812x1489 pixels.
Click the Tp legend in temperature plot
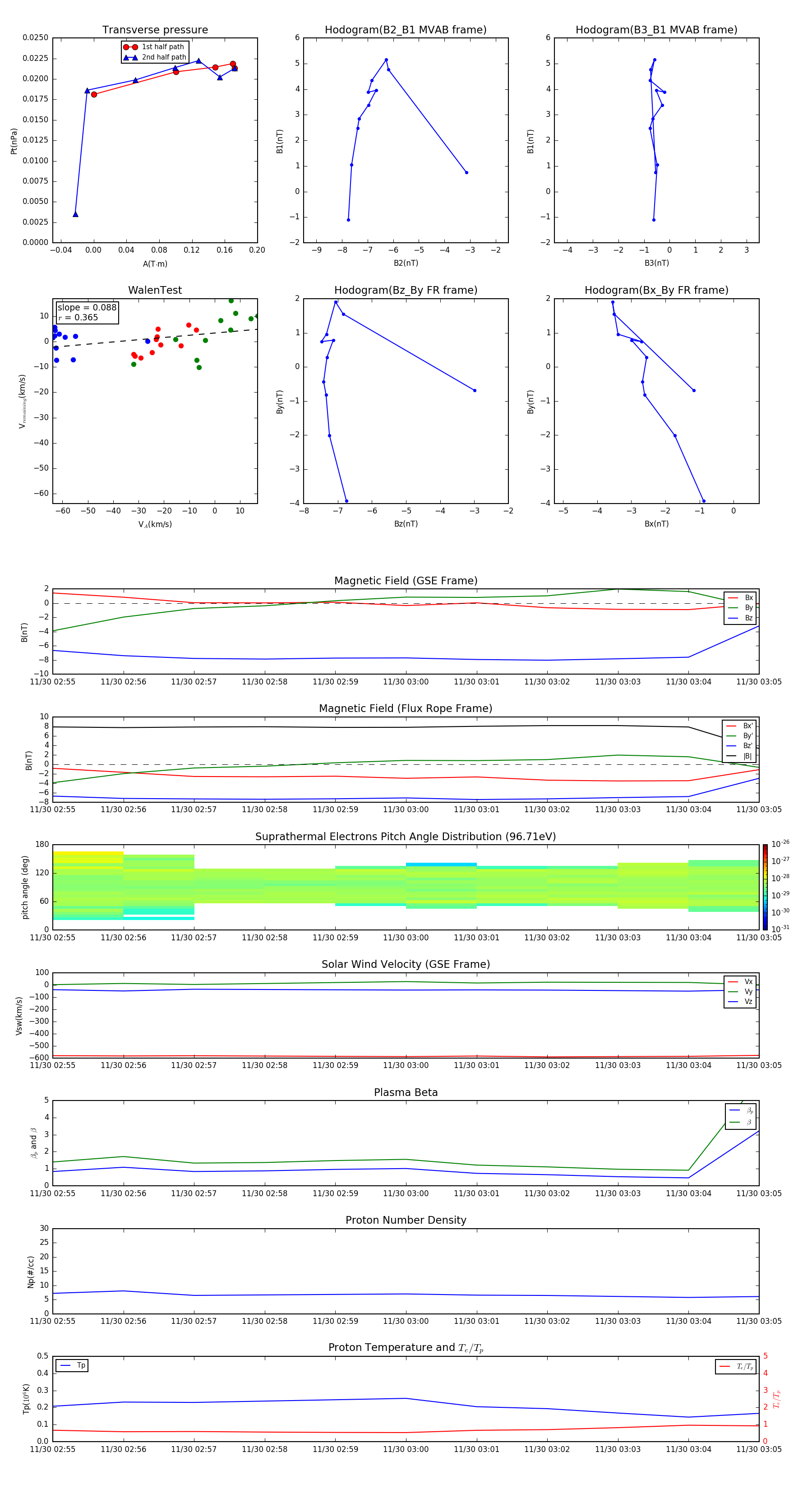tap(72, 1365)
